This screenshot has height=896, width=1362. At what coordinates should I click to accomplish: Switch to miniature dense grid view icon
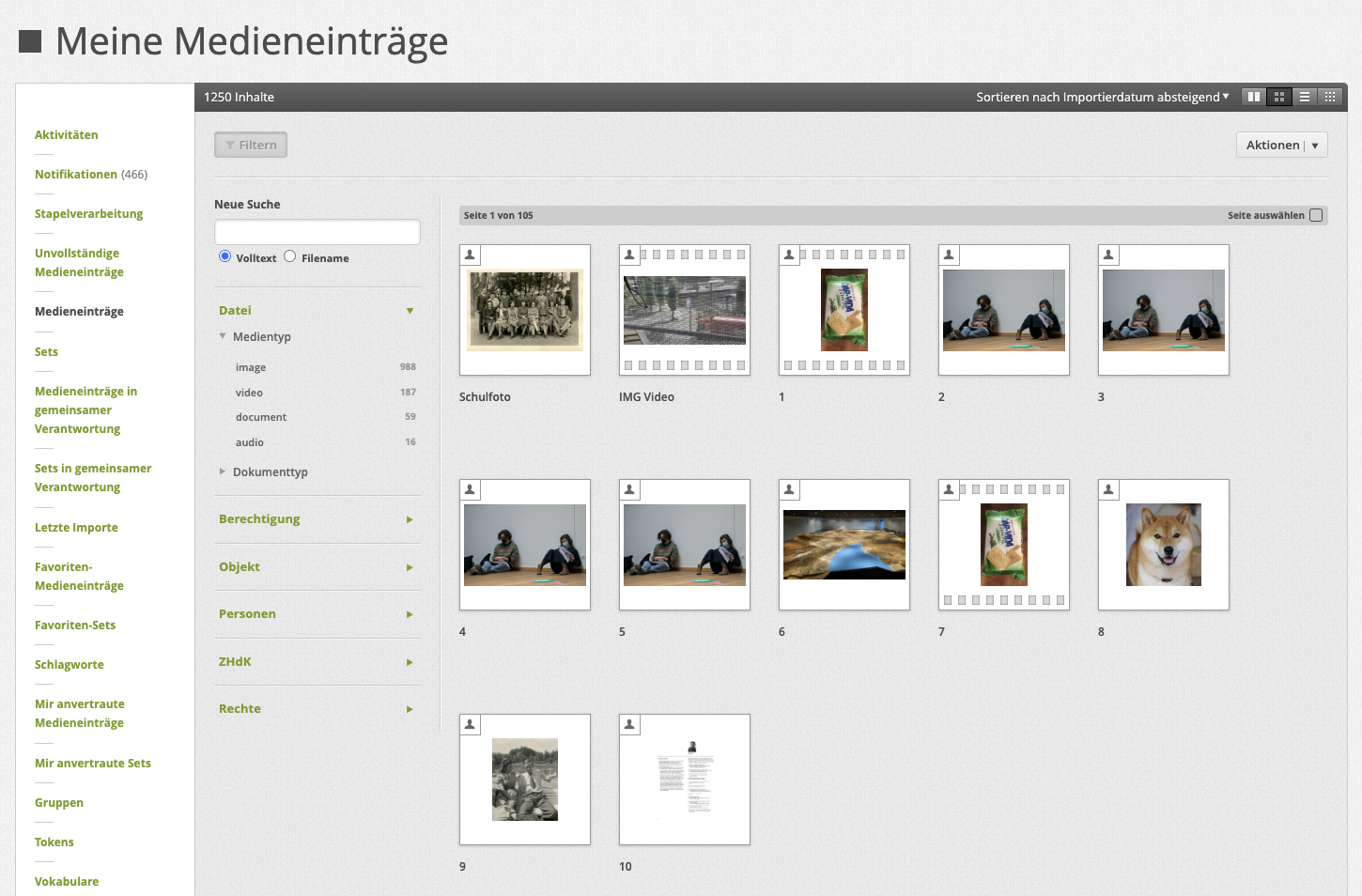click(x=1329, y=97)
